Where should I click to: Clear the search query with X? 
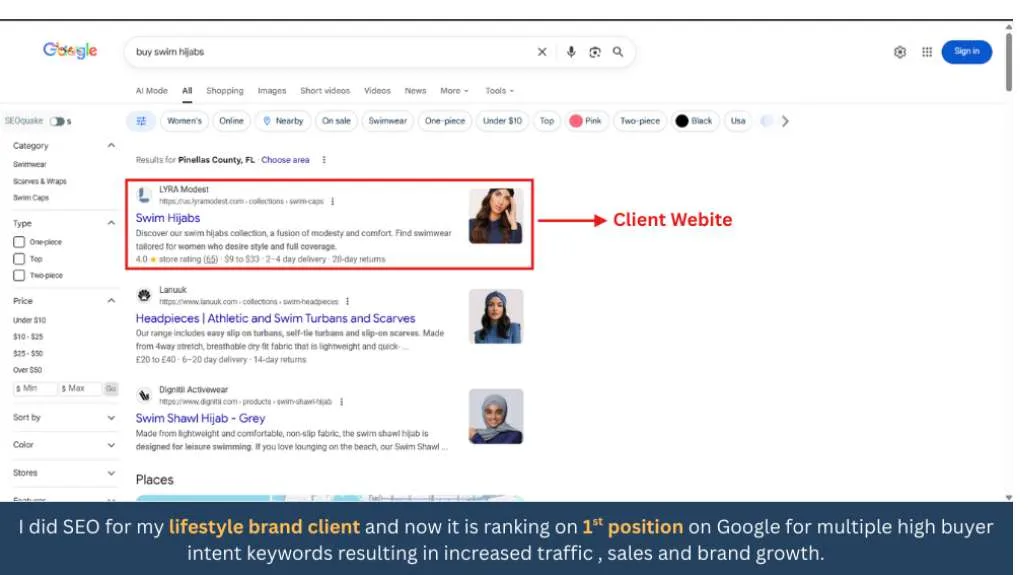[542, 52]
